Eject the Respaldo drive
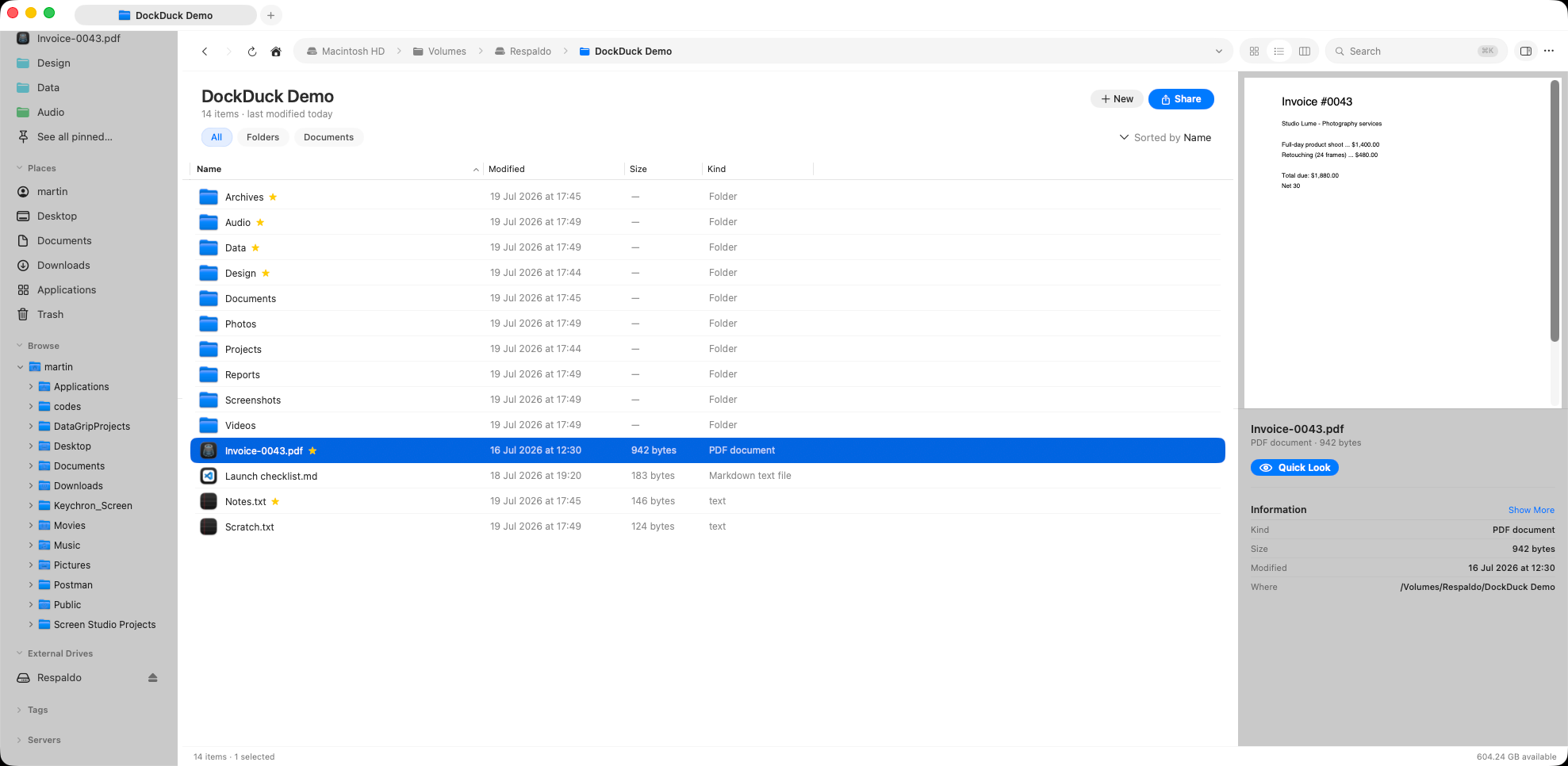The image size is (1568, 766). click(x=153, y=678)
